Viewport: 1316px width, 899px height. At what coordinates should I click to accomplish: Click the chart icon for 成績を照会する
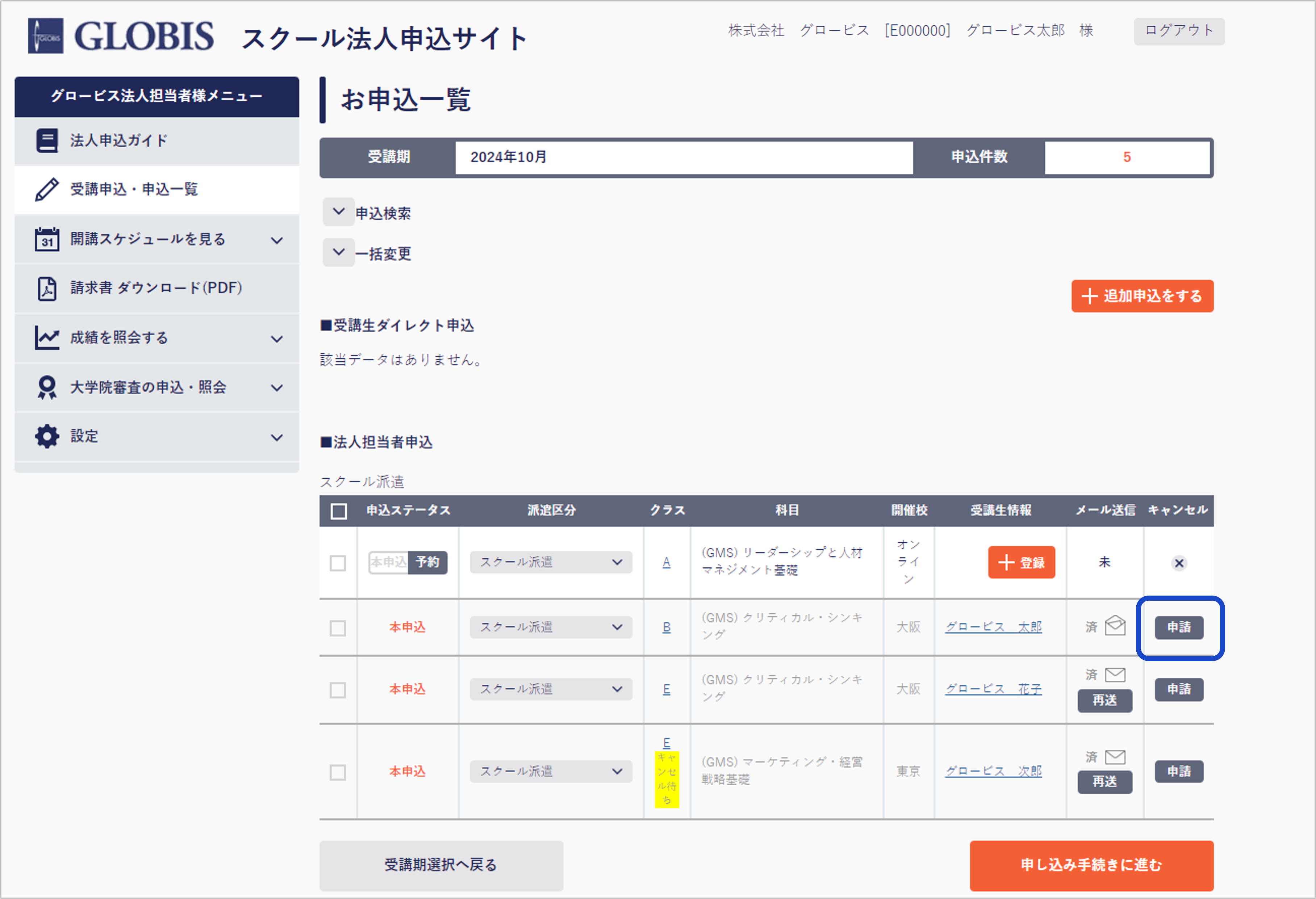click(x=47, y=338)
